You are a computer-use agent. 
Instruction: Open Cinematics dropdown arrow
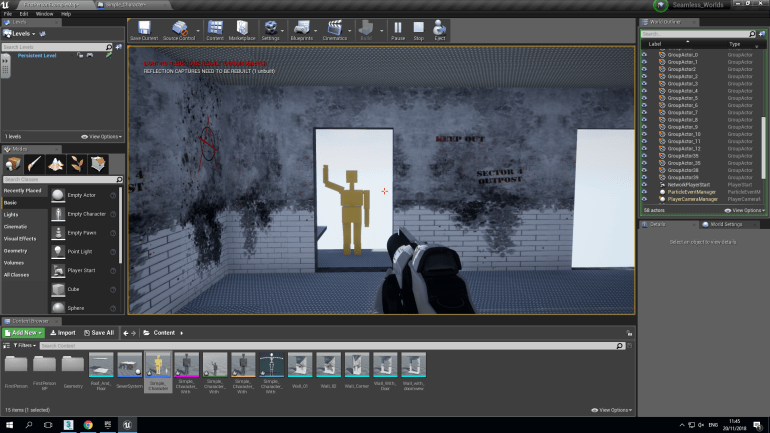350,31
